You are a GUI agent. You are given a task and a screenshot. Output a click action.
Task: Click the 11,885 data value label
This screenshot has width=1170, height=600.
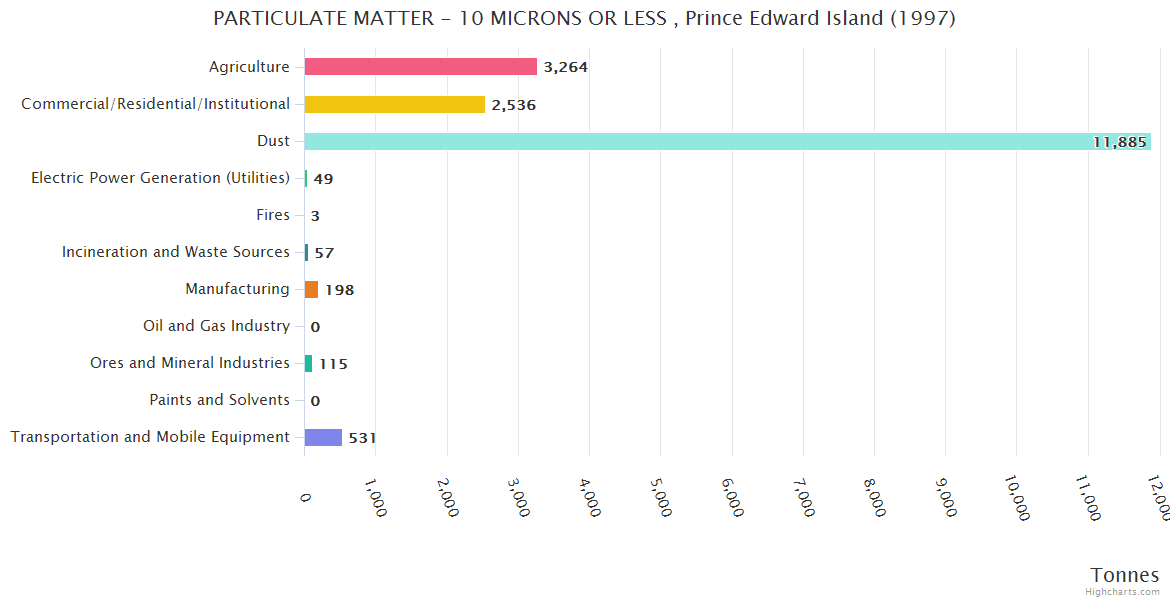click(1119, 142)
